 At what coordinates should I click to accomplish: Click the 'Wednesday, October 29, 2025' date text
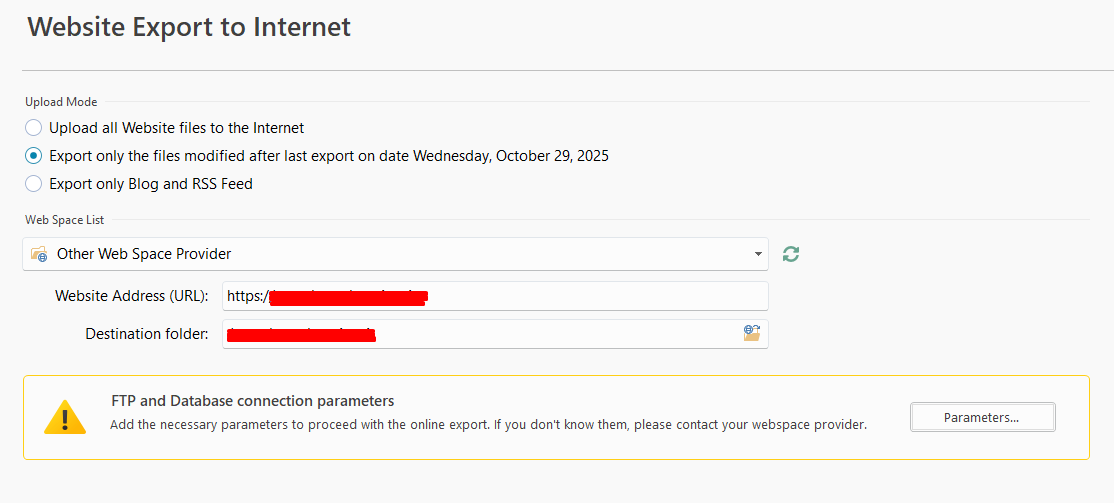511,156
